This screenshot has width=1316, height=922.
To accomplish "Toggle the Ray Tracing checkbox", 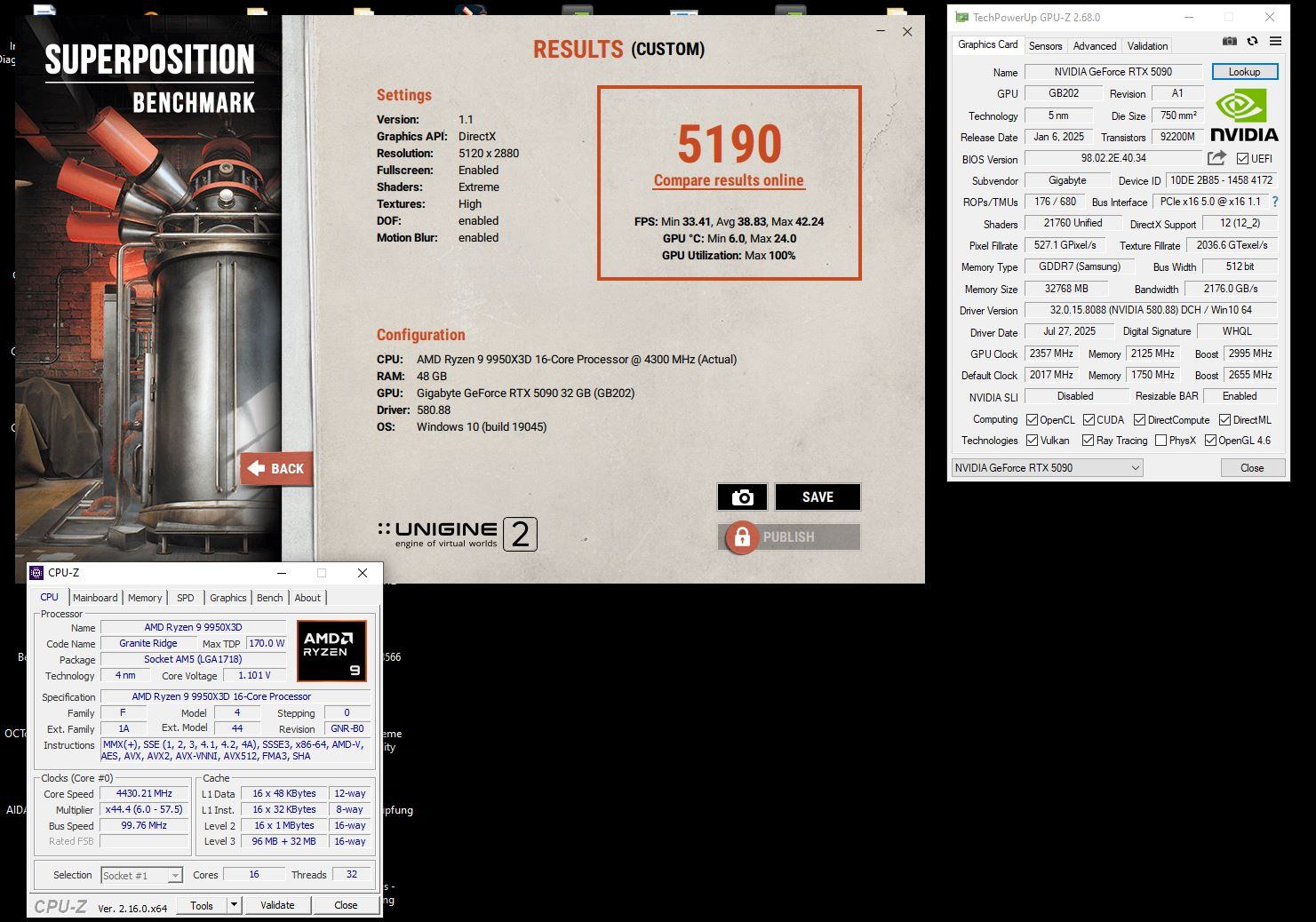I will click(1088, 441).
